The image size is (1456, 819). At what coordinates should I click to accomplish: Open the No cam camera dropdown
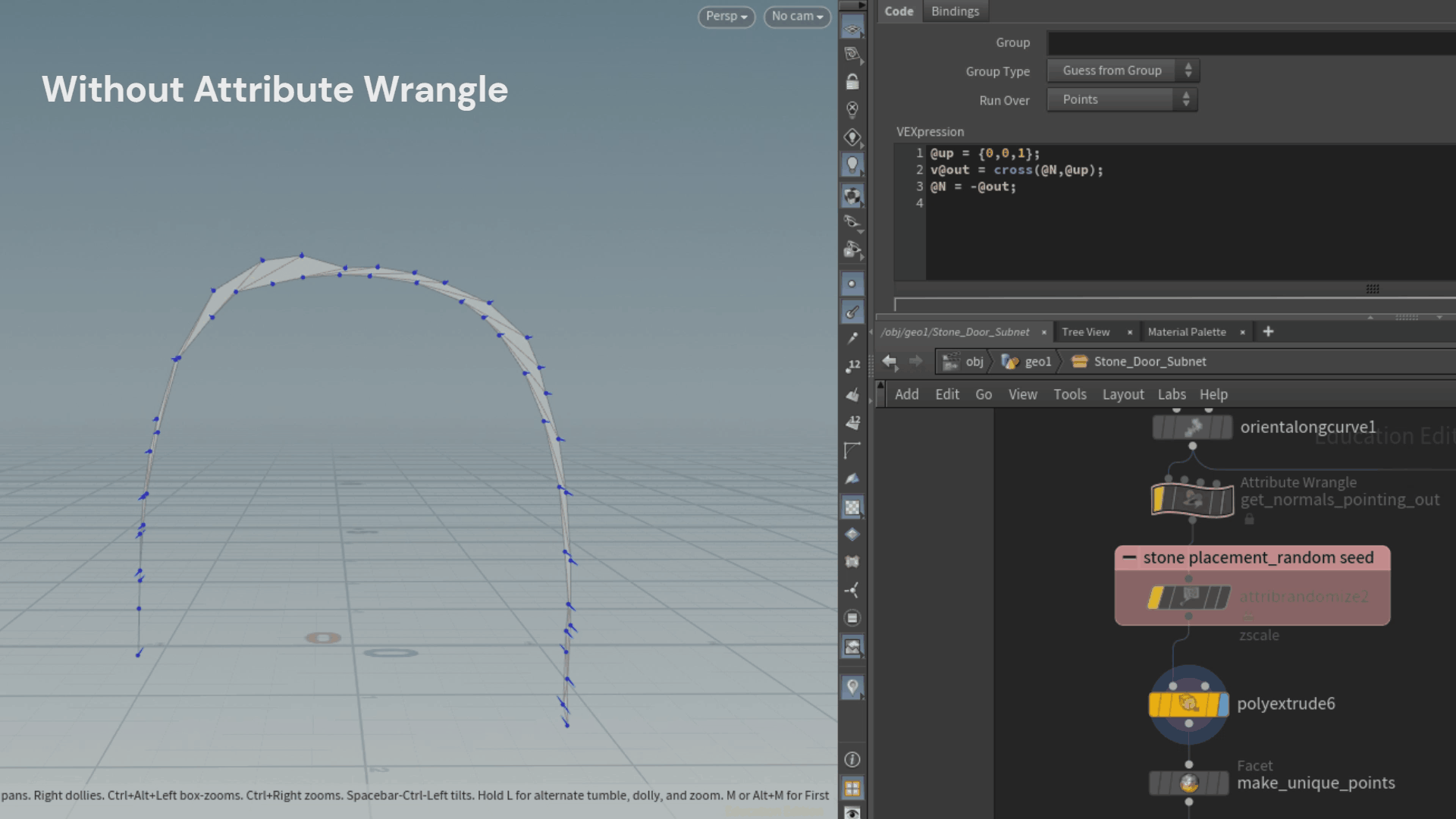[x=797, y=16]
